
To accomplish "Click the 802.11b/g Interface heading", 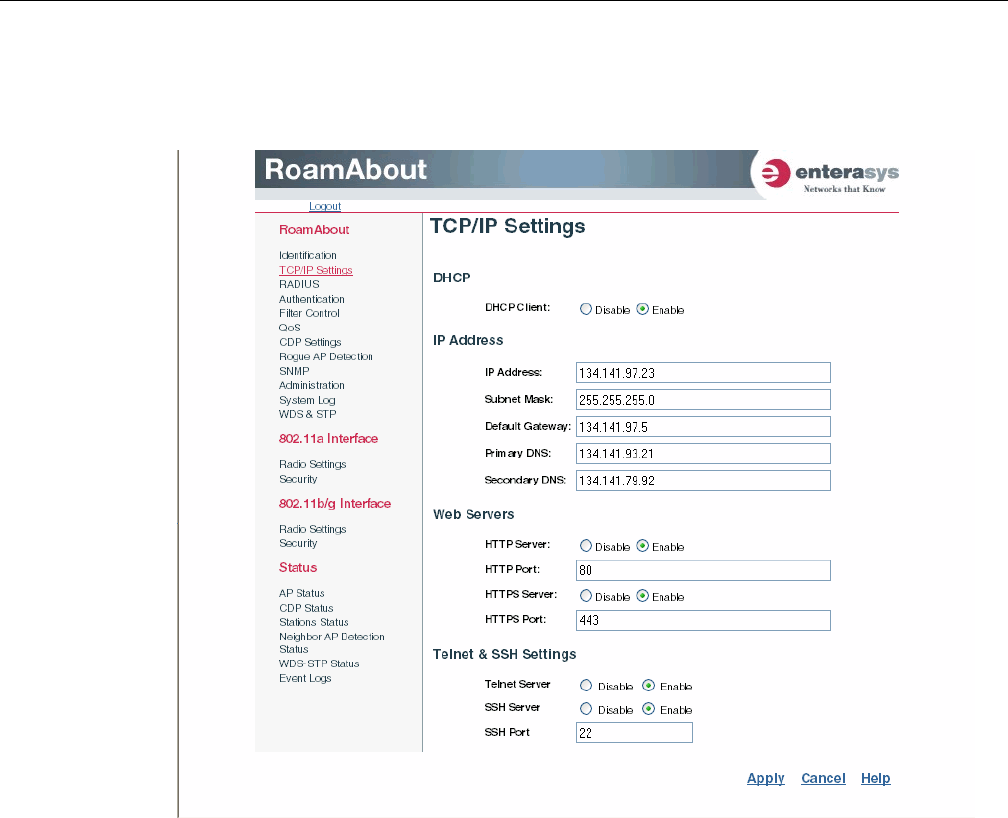I will (335, 504).
